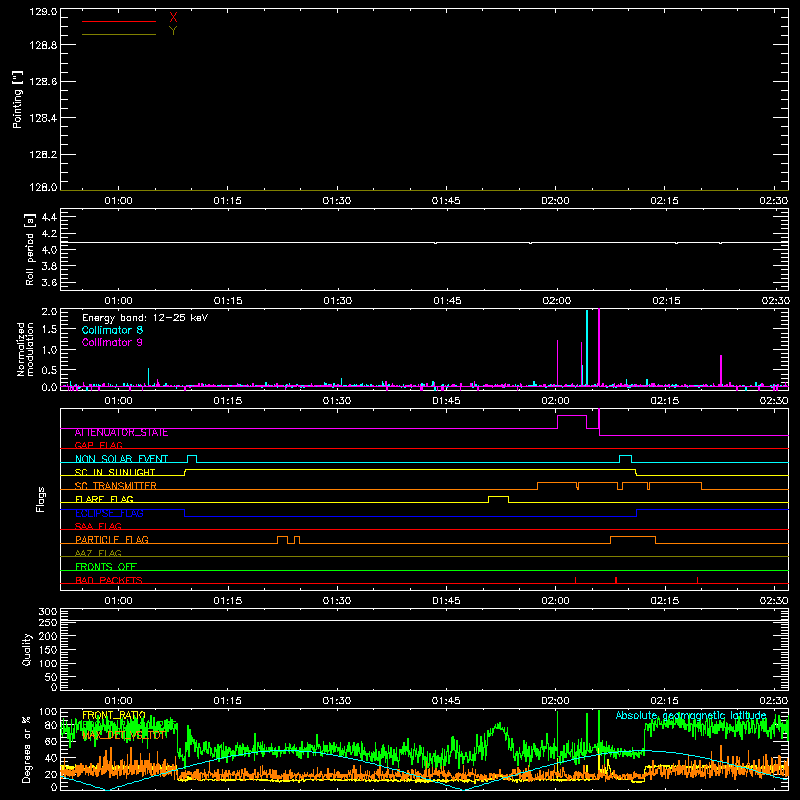Click the FLARE_FLAG label
The width and height of the screenshot is (800, 800).
click(104, 499)
